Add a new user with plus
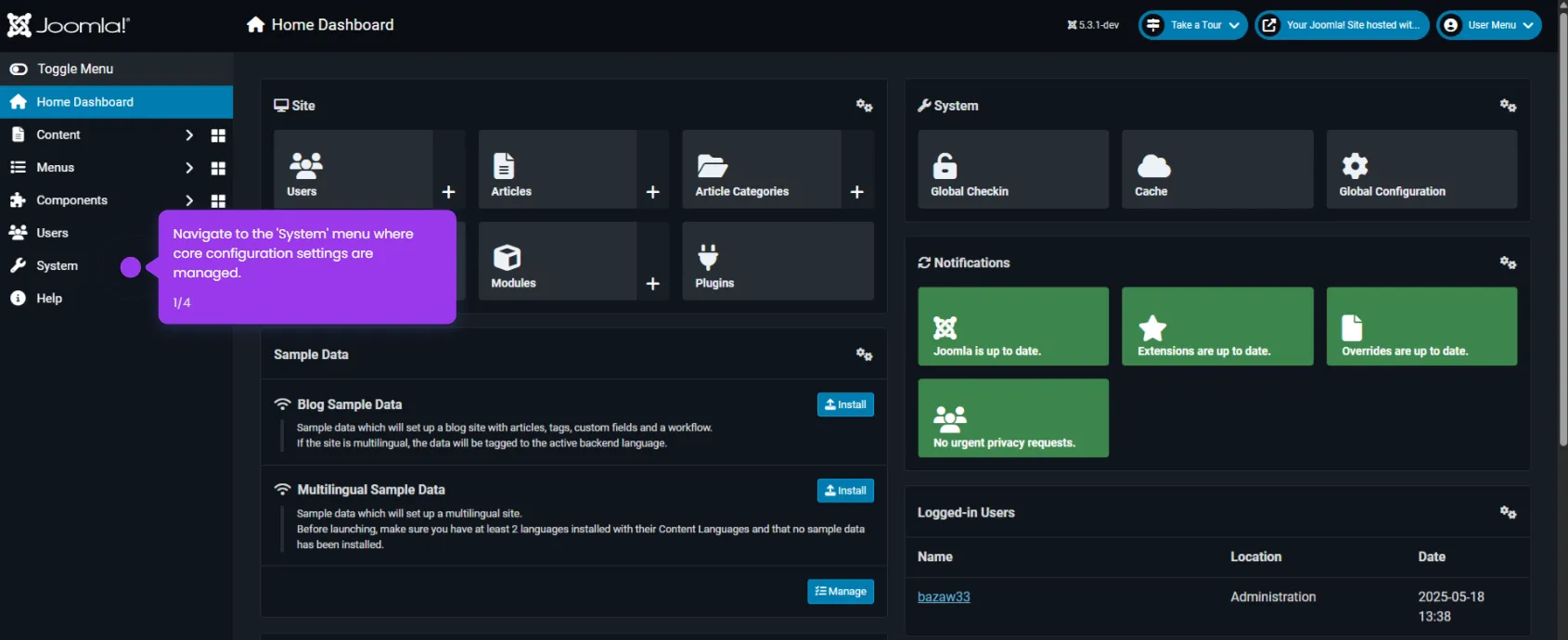The height and width of the screenshot is (640, 1568). coord(449,192)
